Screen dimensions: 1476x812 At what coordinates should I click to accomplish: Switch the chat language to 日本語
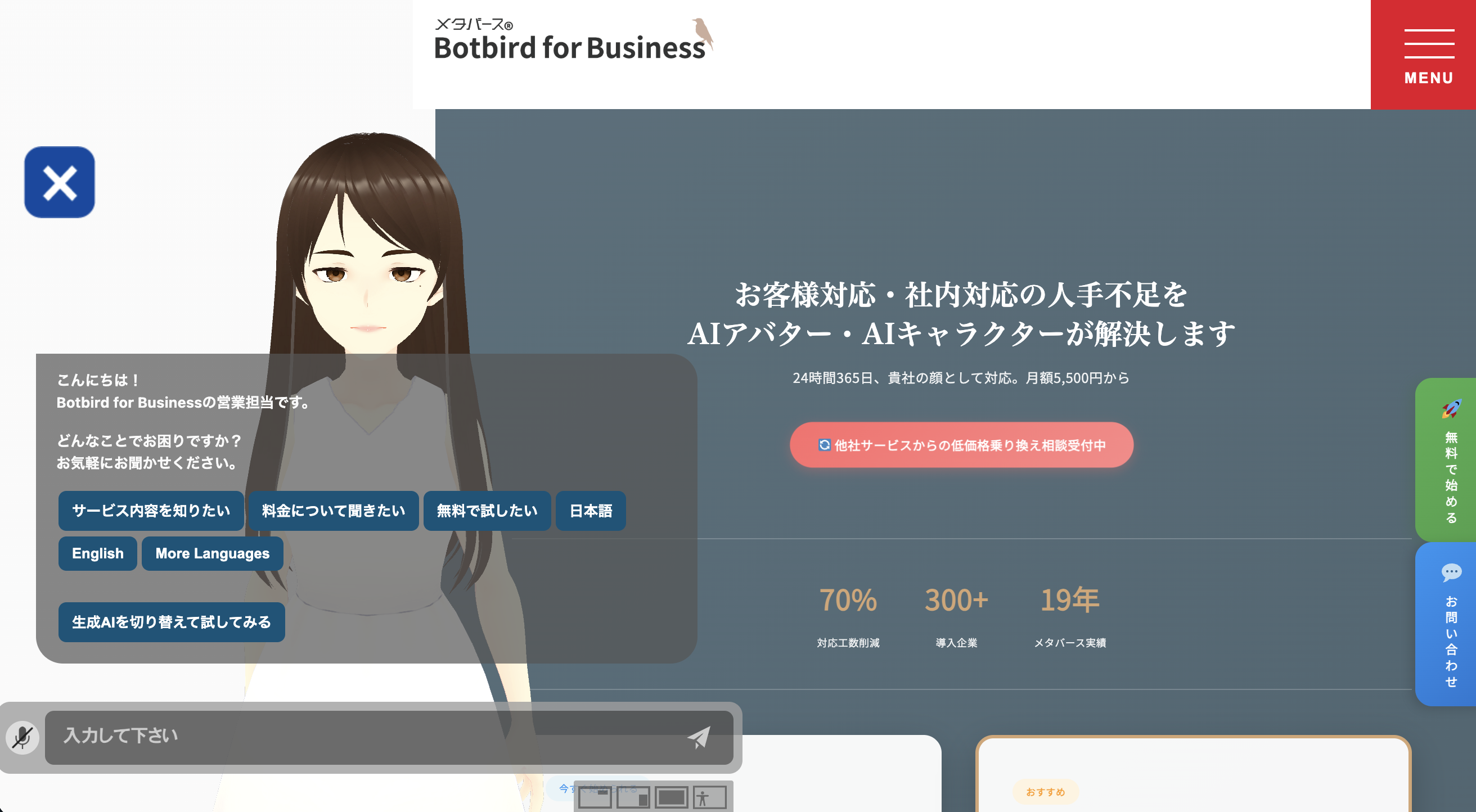pos(590,510)
